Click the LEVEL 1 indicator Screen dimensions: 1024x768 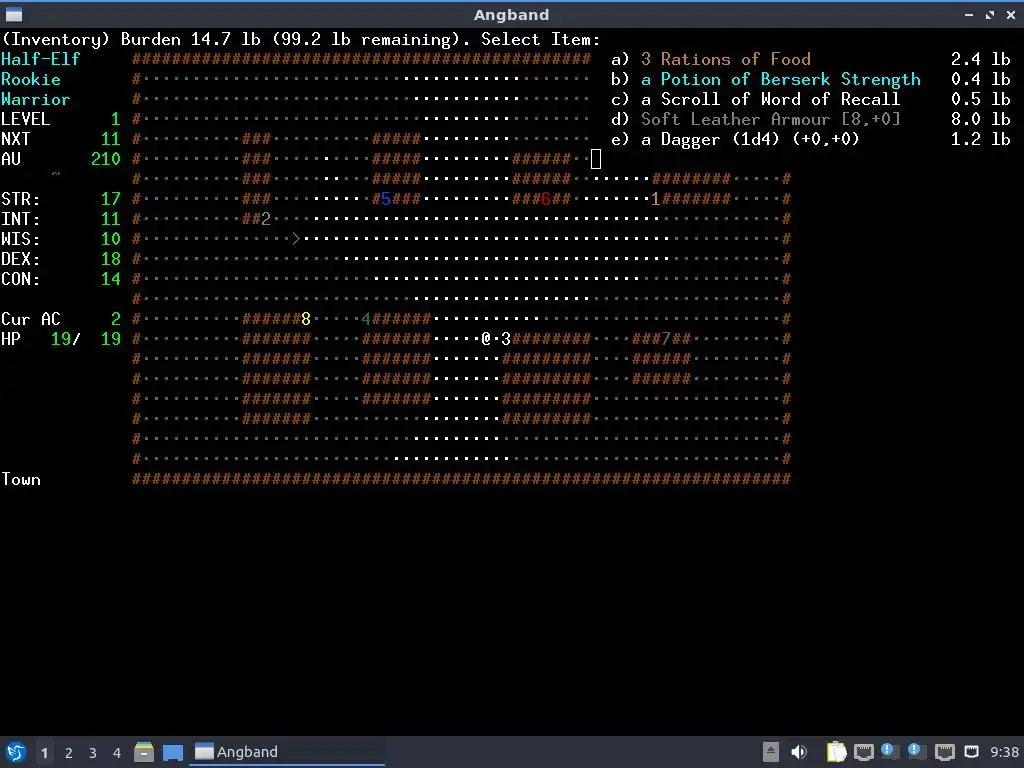point(61,120)
